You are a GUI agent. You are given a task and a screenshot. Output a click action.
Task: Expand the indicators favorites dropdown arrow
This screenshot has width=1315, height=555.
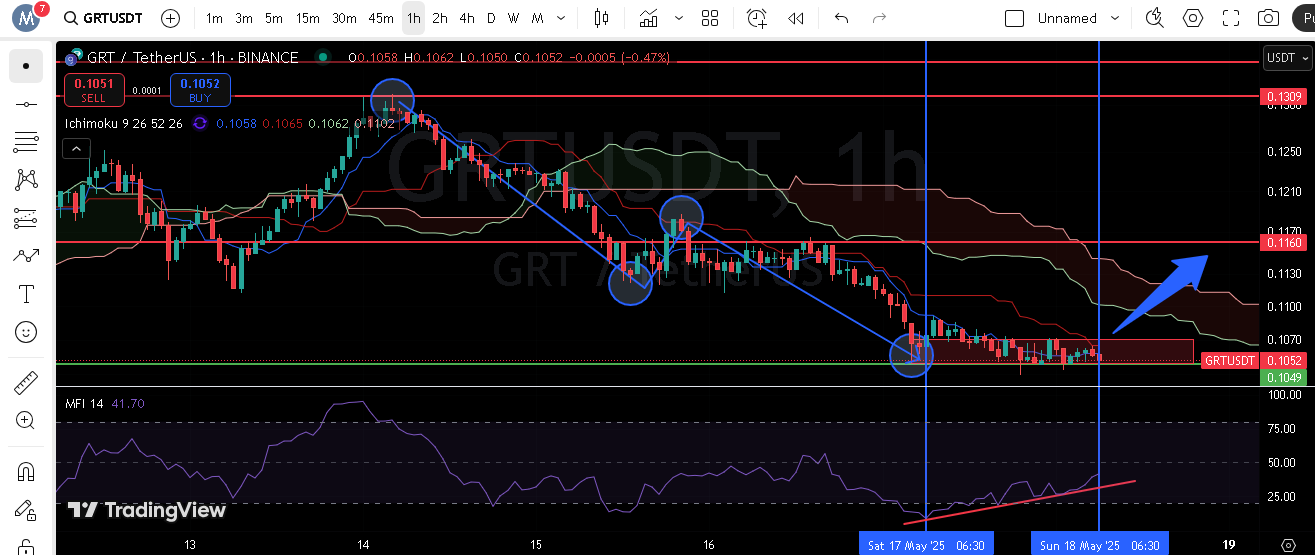[x=680, y=18]
